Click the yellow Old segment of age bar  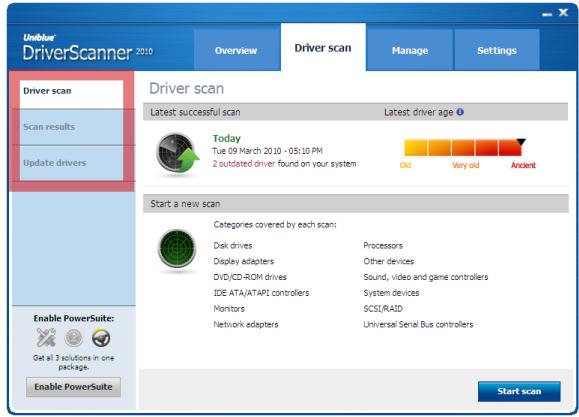click(416, 147)
